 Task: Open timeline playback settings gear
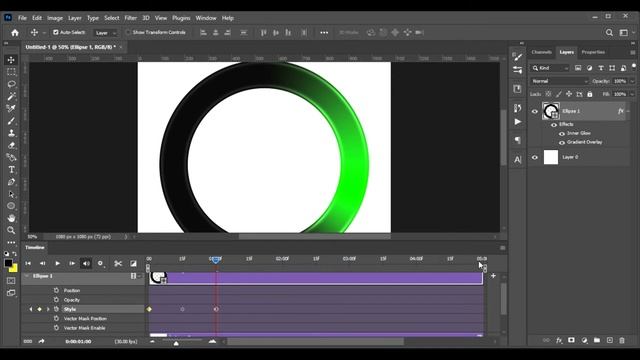pyautogui.click(x=100, y=264)
